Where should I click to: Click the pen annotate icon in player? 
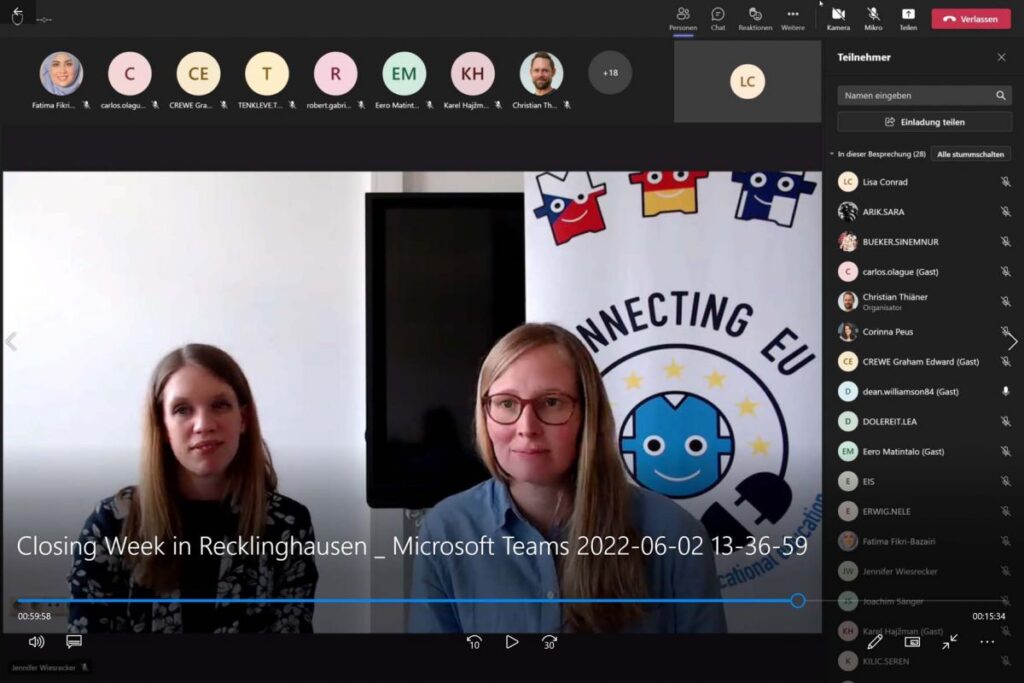point(874,643)
